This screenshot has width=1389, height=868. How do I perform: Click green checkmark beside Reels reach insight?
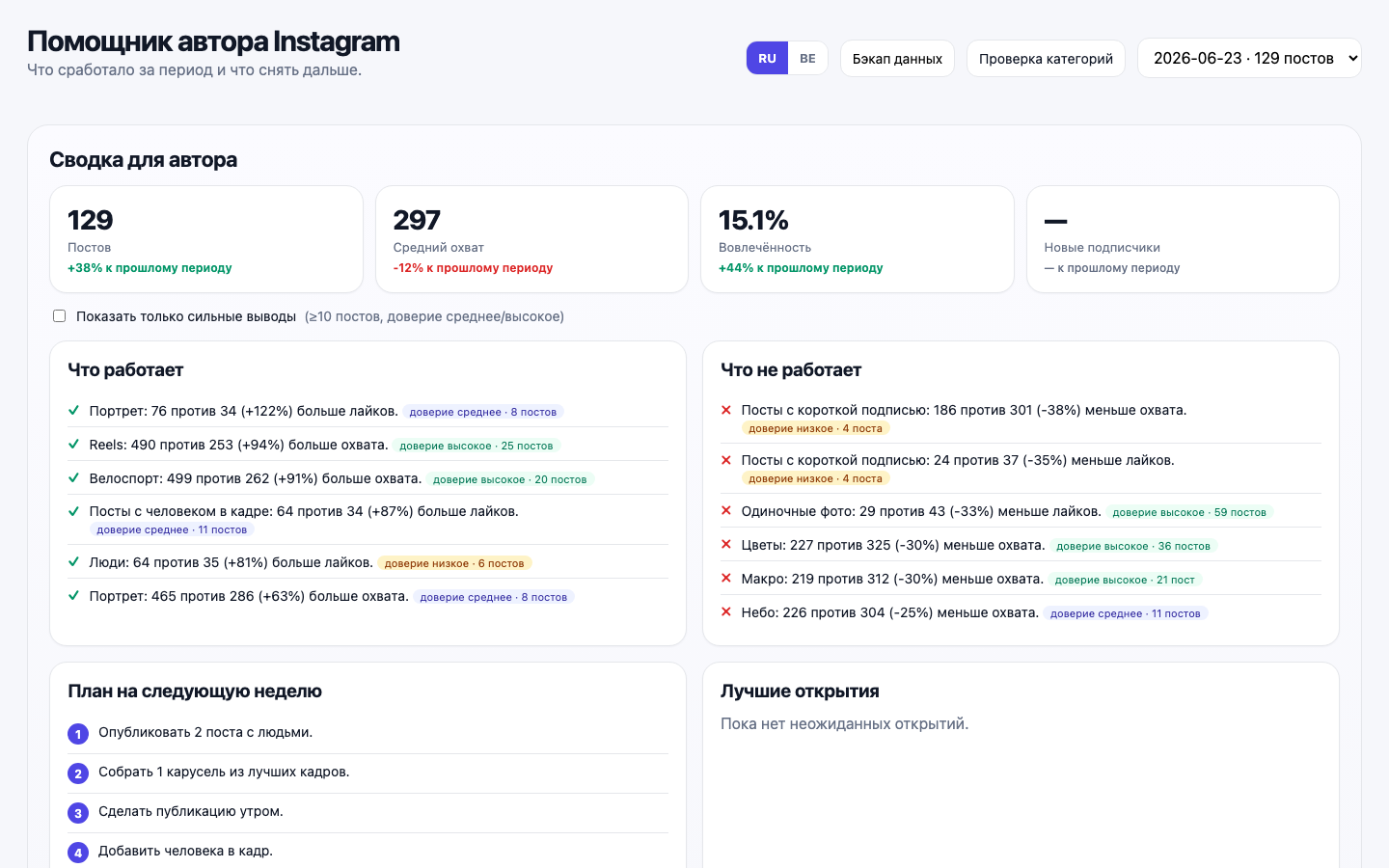pos(73,444)
